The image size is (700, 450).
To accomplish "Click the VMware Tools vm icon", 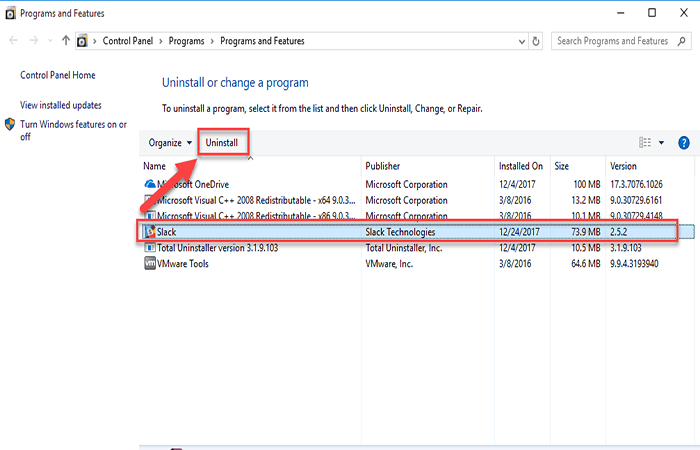I will (150, 263).
